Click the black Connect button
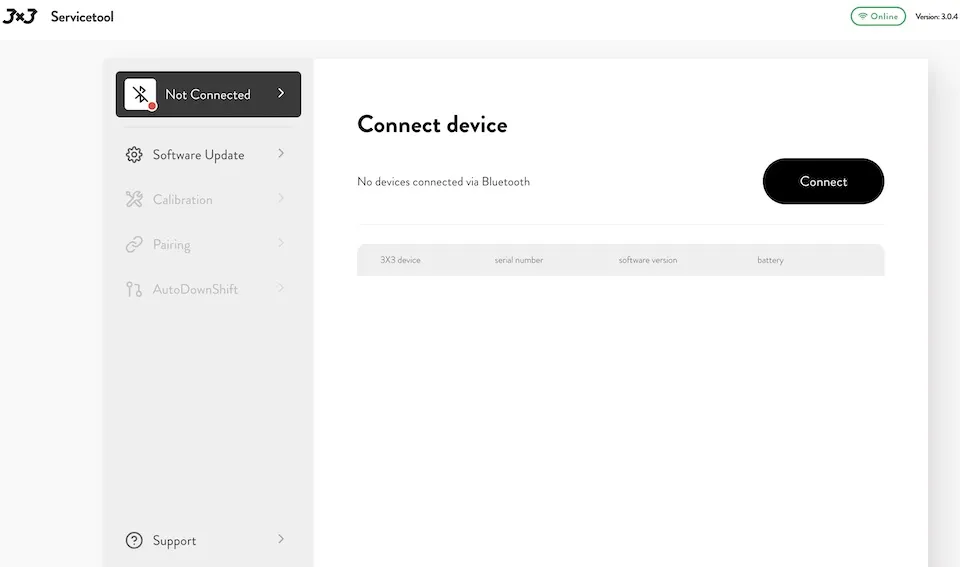Viewport: 960px width, 567px height. tap(823, 181)
